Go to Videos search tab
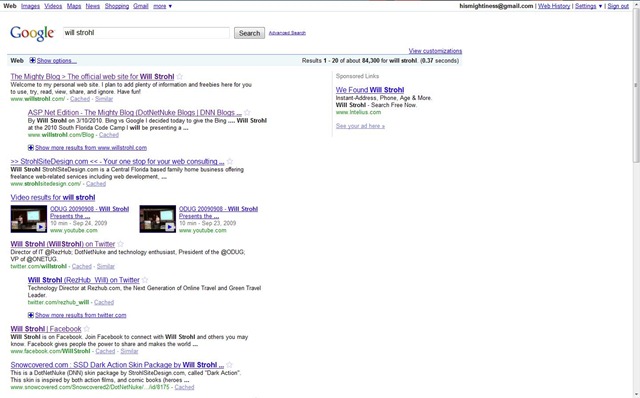640x398 pixels. point(53,6)
